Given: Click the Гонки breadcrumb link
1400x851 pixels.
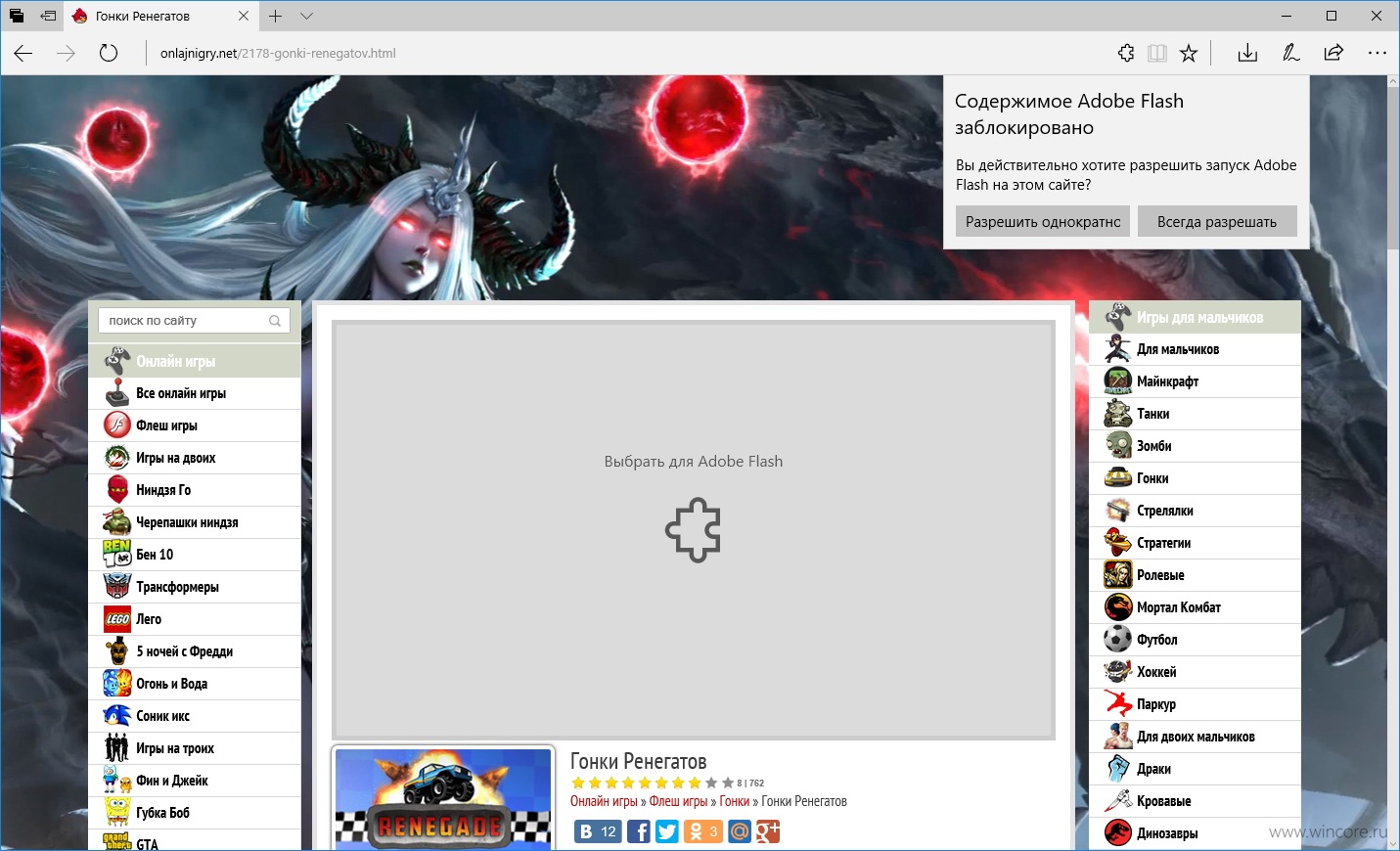Looking at the screenshot, I should [x=735, y=801].
